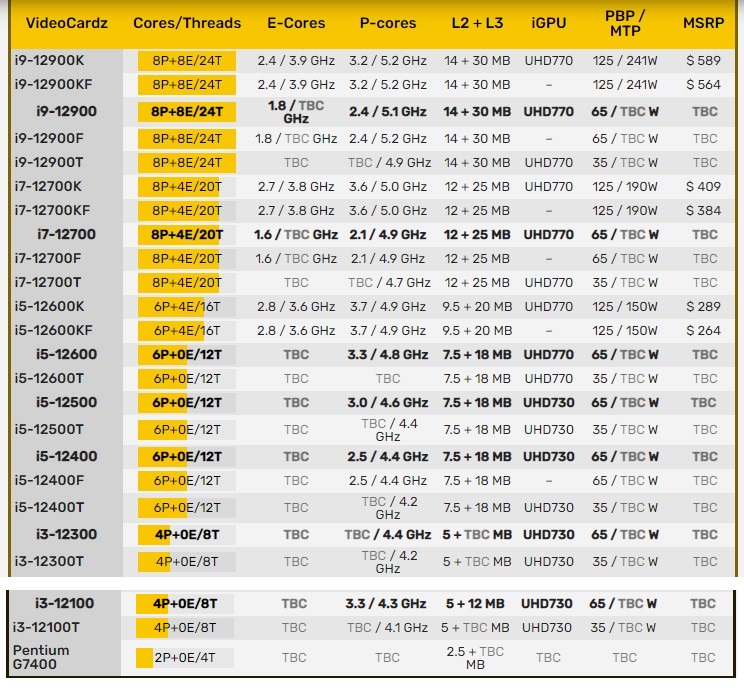Viewport: 744px width, 690px height.
Task: Click the 2.5 + TBC MB cache value
Action: click(475, 658)
